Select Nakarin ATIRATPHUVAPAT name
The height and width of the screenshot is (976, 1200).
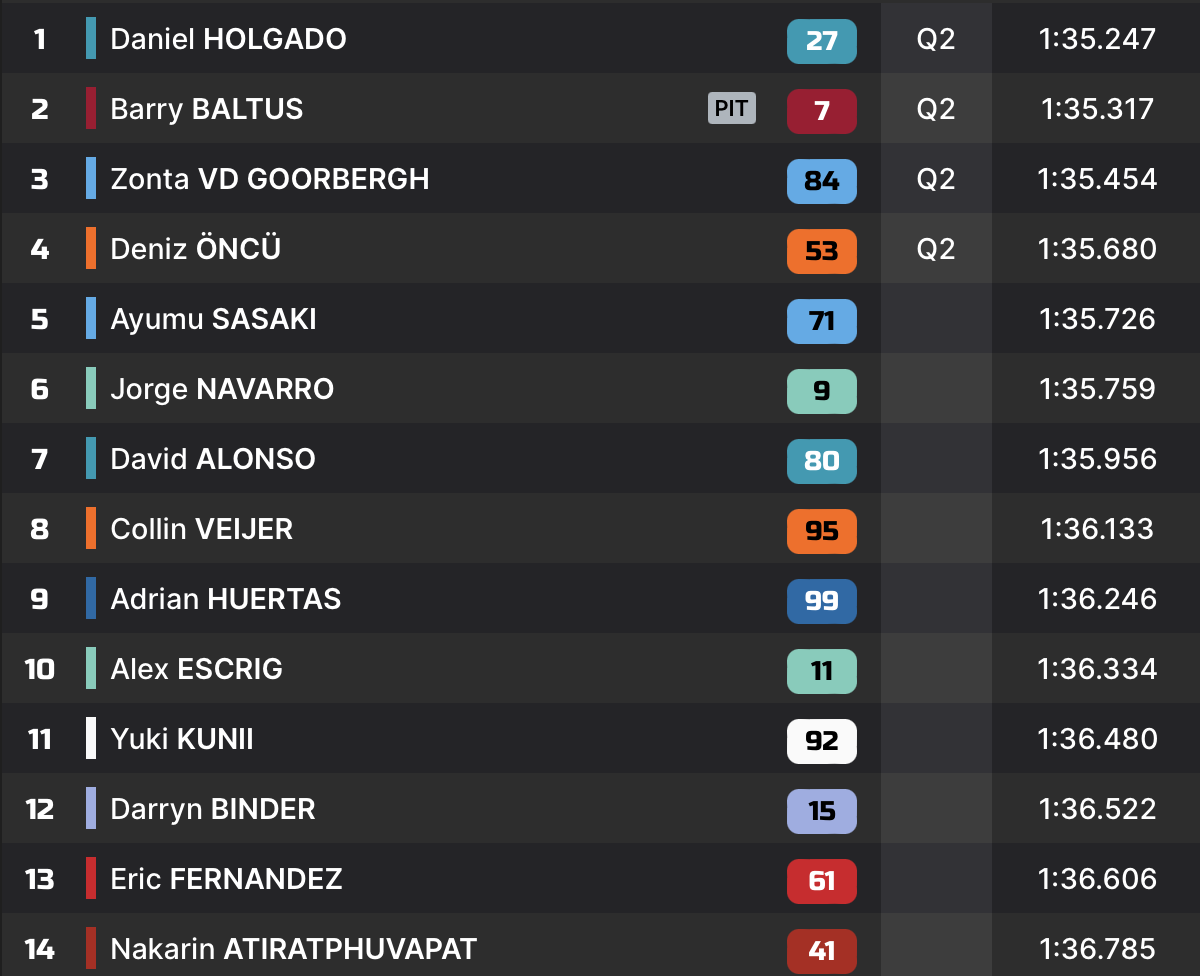(x=293, y=948)
